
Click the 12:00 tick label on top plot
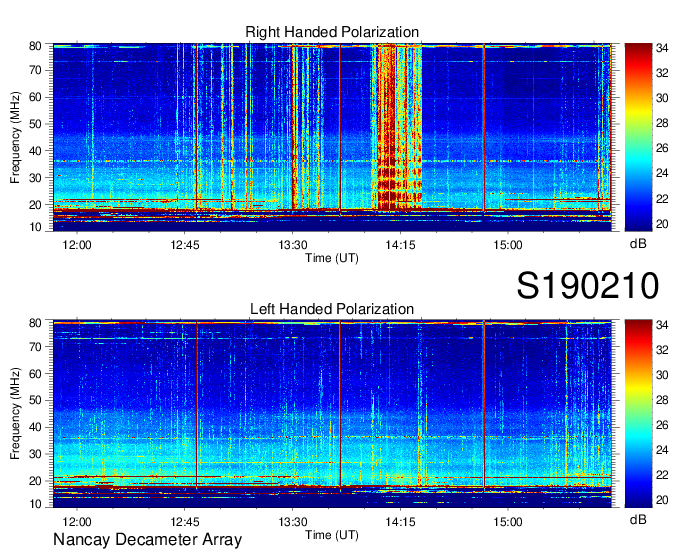(x=77, y=245)
